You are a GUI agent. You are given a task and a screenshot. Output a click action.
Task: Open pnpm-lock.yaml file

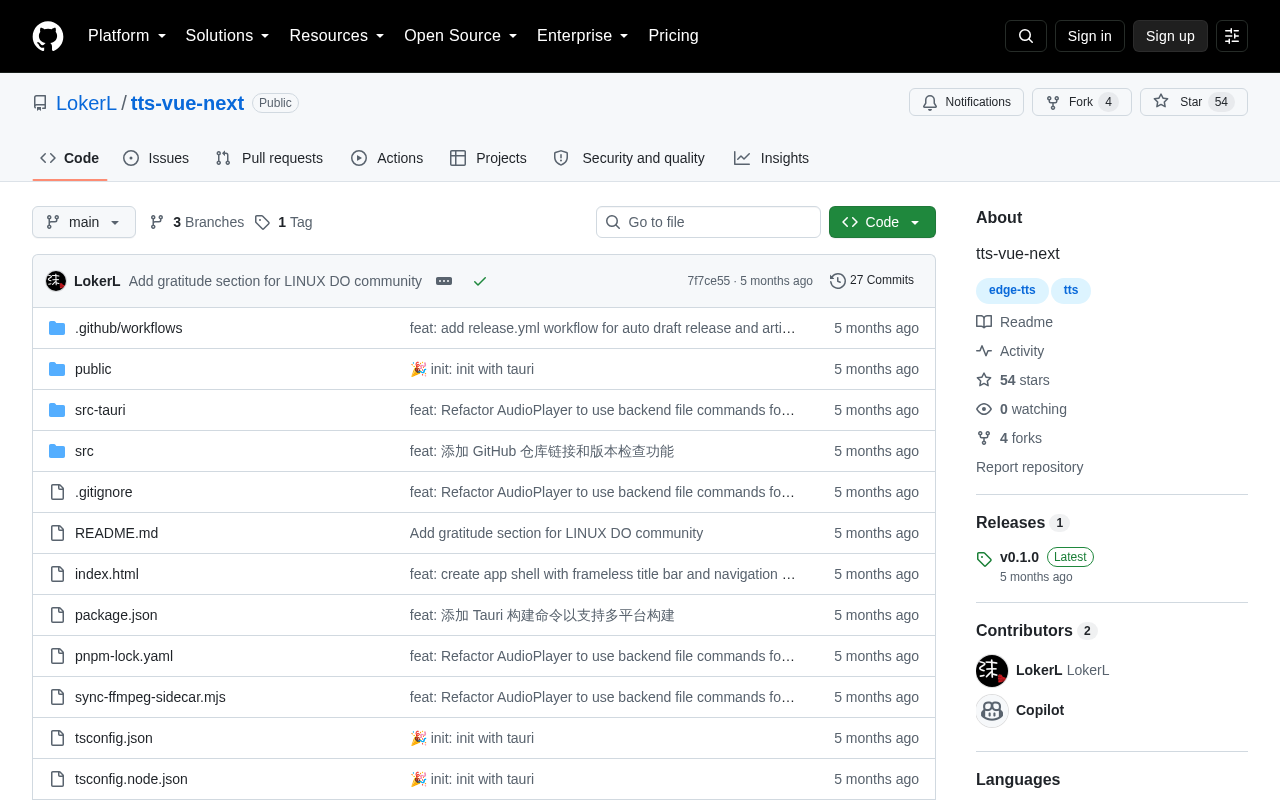coord(124,656)
